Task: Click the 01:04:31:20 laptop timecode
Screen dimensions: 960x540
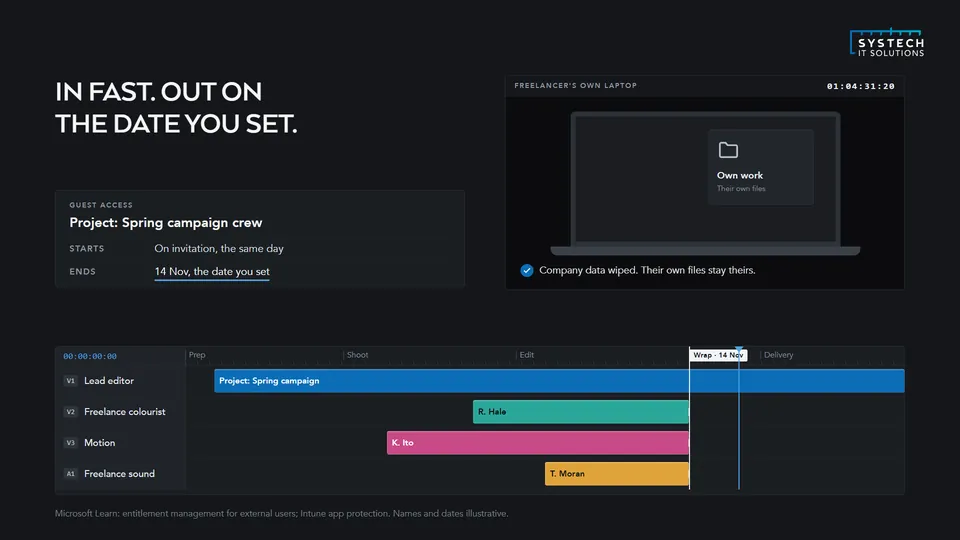Action: 861,86
